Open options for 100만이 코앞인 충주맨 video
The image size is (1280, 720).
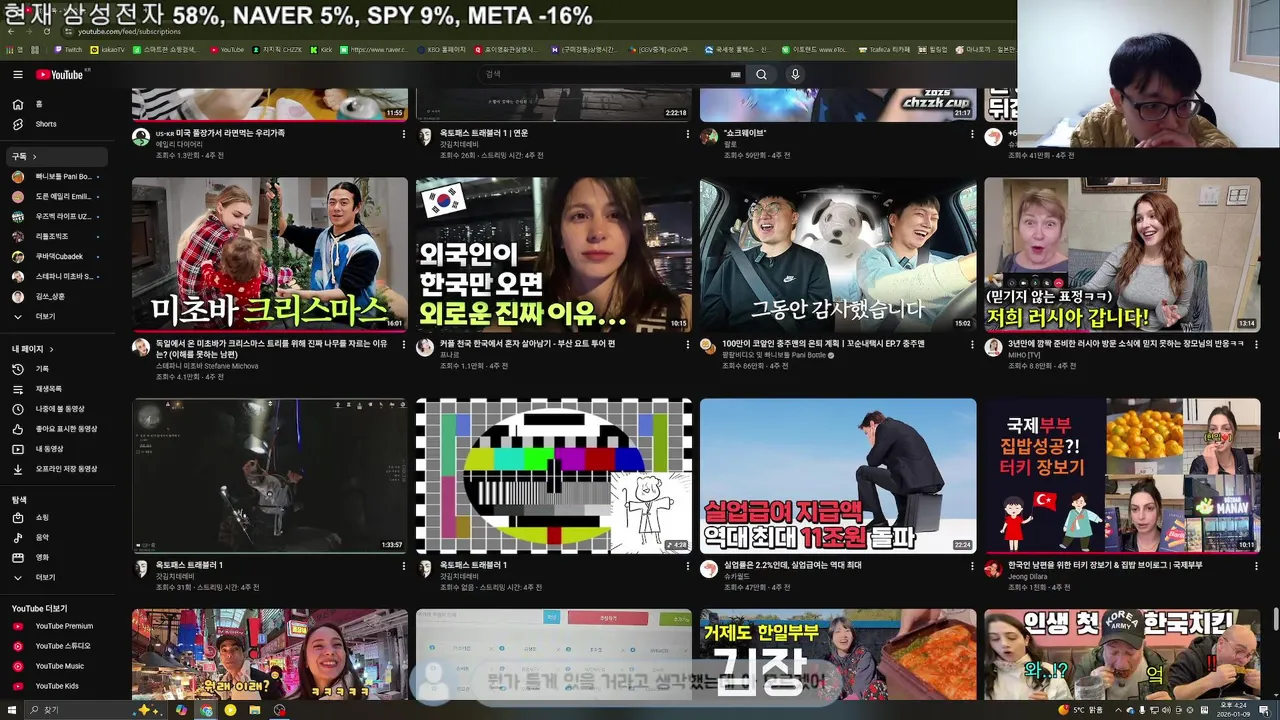coord(972,345)
